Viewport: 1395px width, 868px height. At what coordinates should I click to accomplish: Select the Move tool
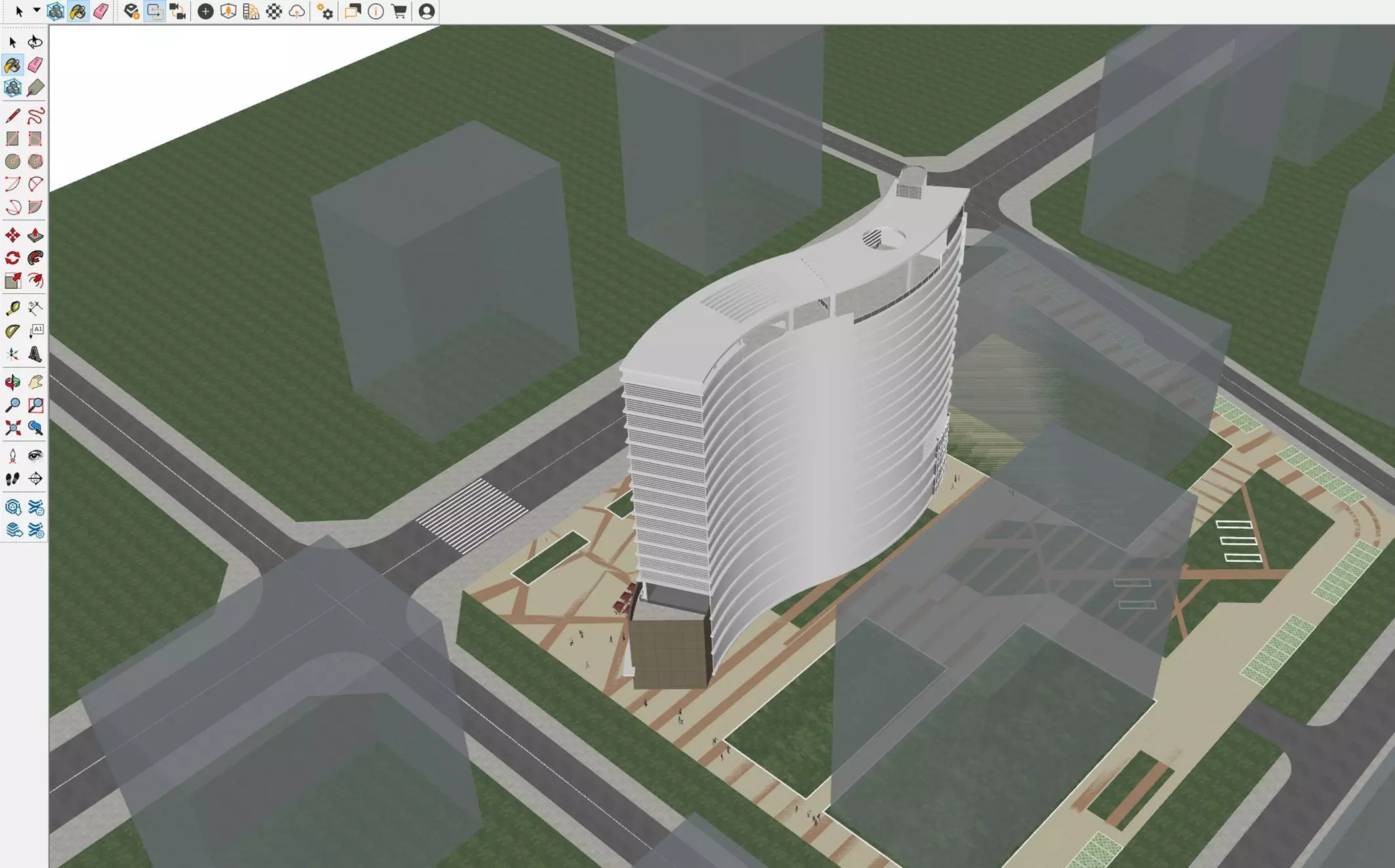(x=12, y=236)
